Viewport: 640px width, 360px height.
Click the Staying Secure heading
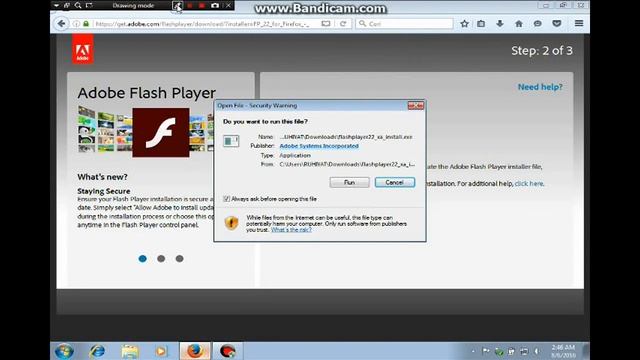104,191
